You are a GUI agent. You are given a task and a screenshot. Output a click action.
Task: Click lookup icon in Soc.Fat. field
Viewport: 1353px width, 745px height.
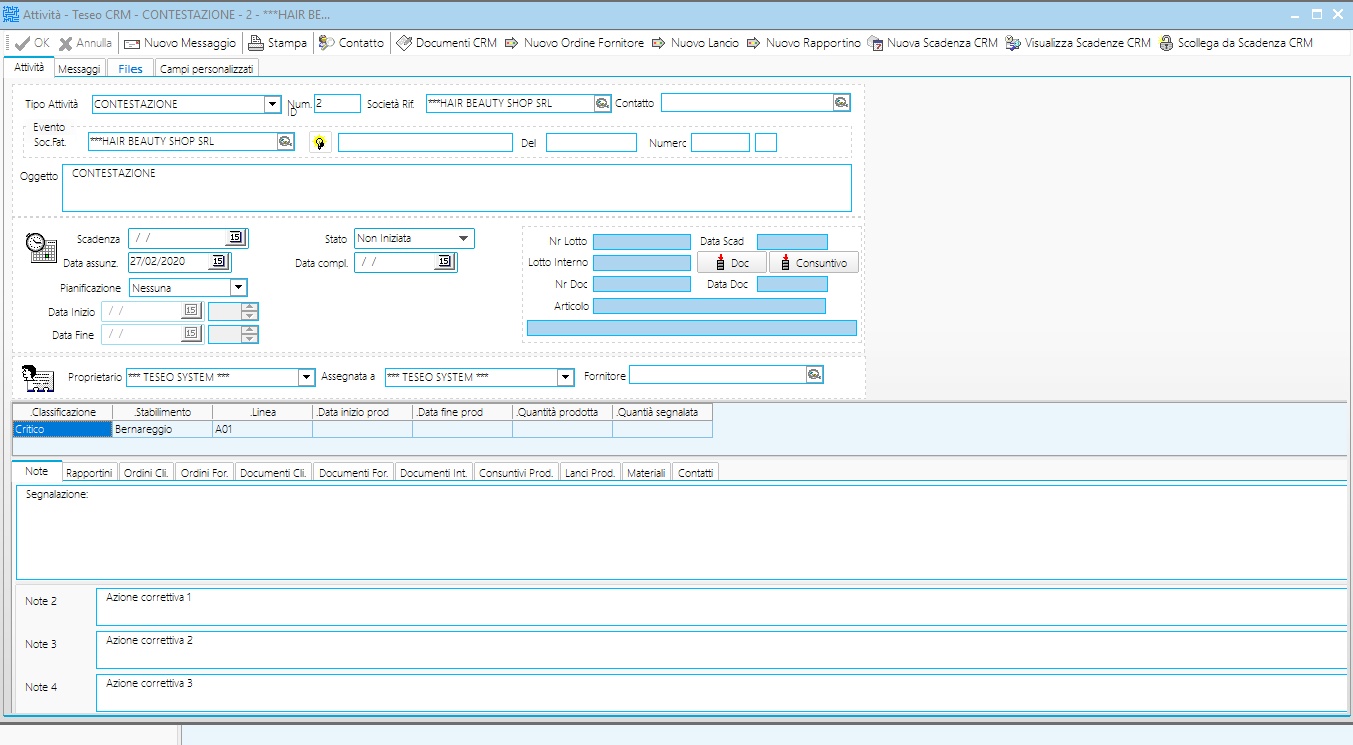(285, 142)
